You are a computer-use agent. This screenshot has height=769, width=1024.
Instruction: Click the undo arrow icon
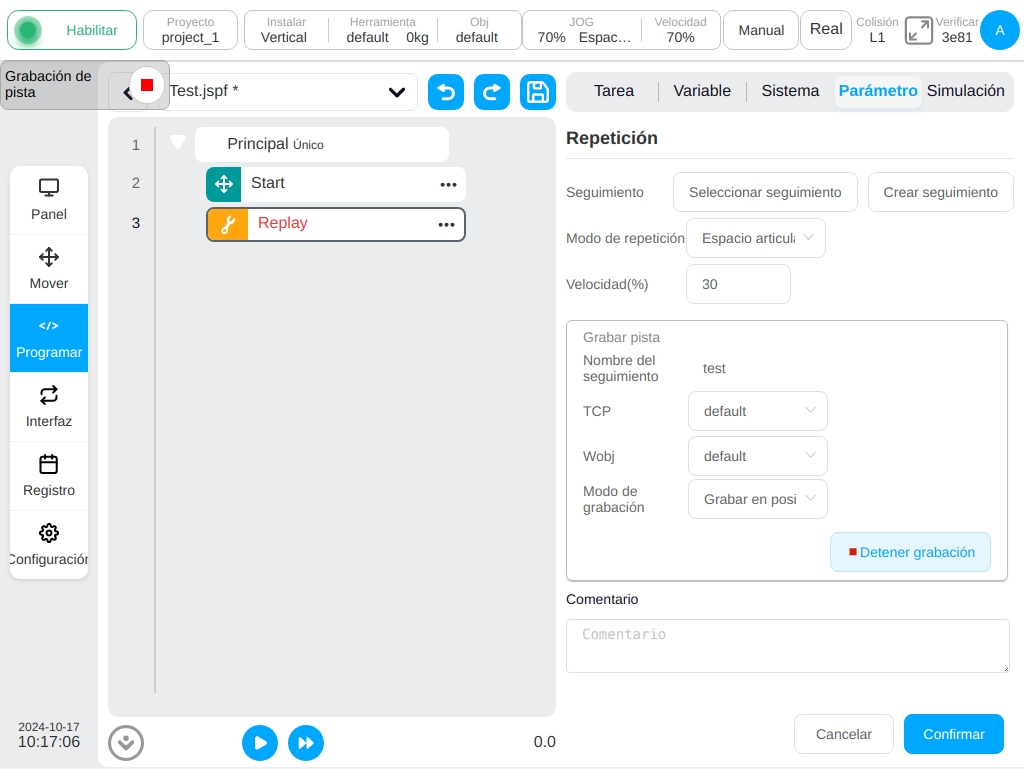(446, 92)
